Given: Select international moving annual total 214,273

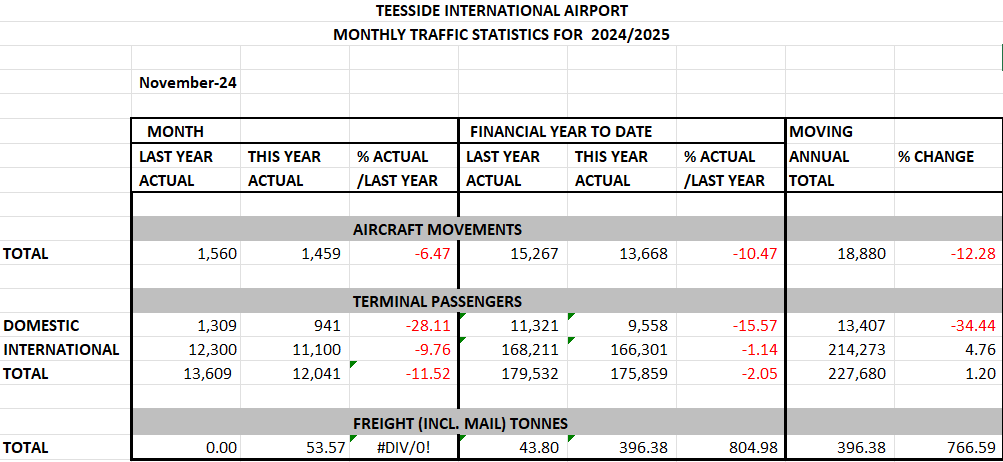Looking at the screenshot, I should tap(840, 350).
